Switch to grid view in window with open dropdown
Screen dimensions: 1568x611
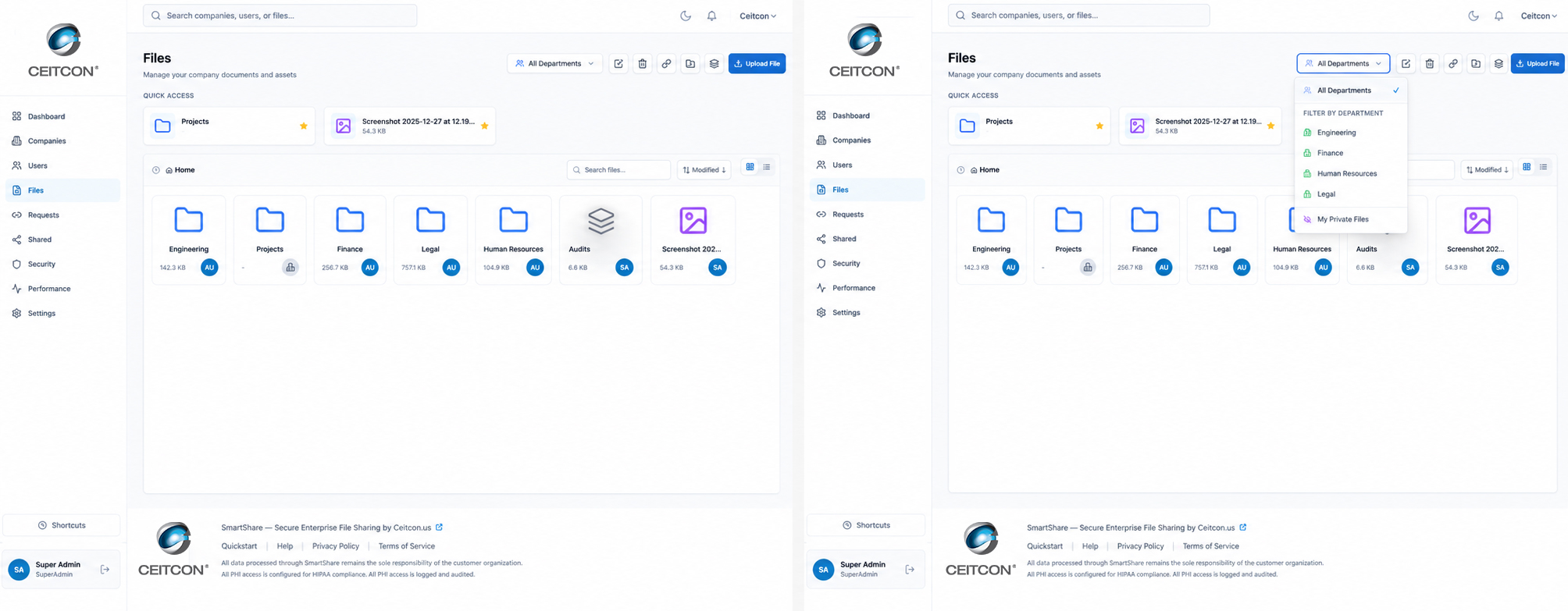[x=1527, y=167]
